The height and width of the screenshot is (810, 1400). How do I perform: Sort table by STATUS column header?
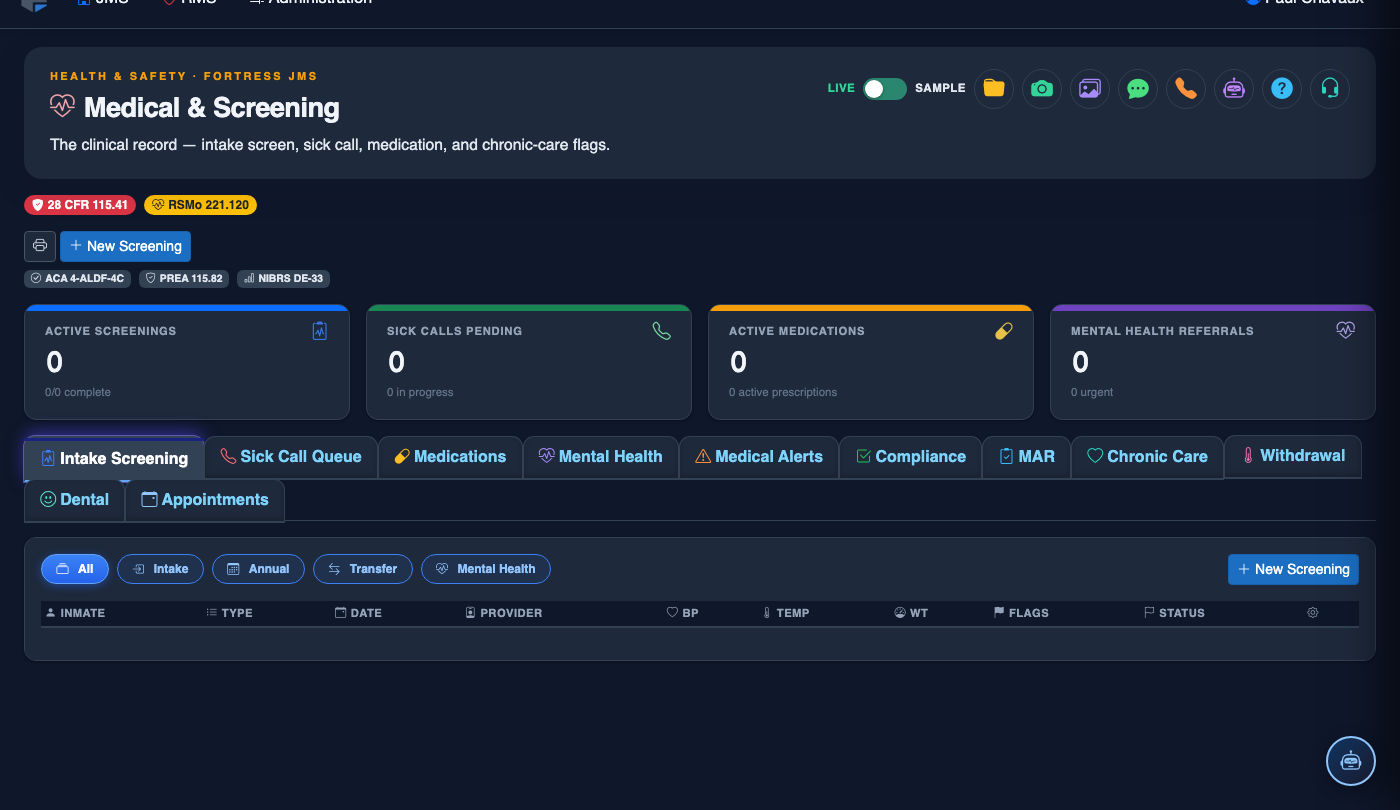pos(1175,613)
